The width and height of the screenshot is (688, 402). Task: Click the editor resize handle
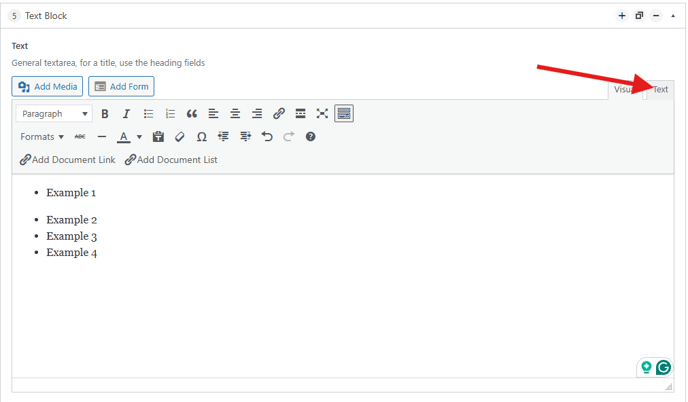(x=669, y=387)
